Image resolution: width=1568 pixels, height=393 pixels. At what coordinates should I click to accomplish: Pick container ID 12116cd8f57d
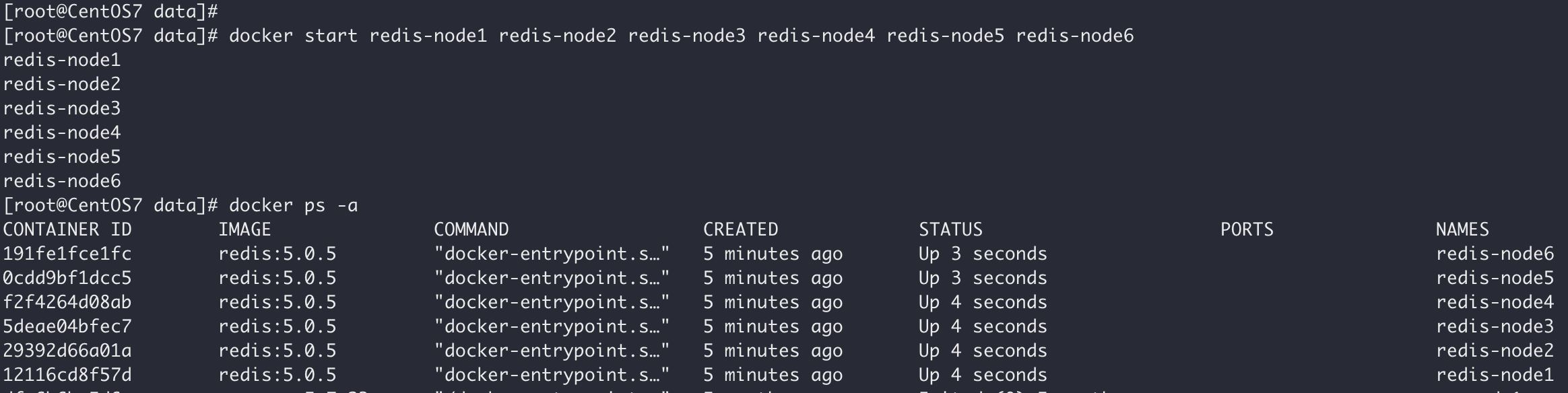pyautogui.click(x=67, y=375)
